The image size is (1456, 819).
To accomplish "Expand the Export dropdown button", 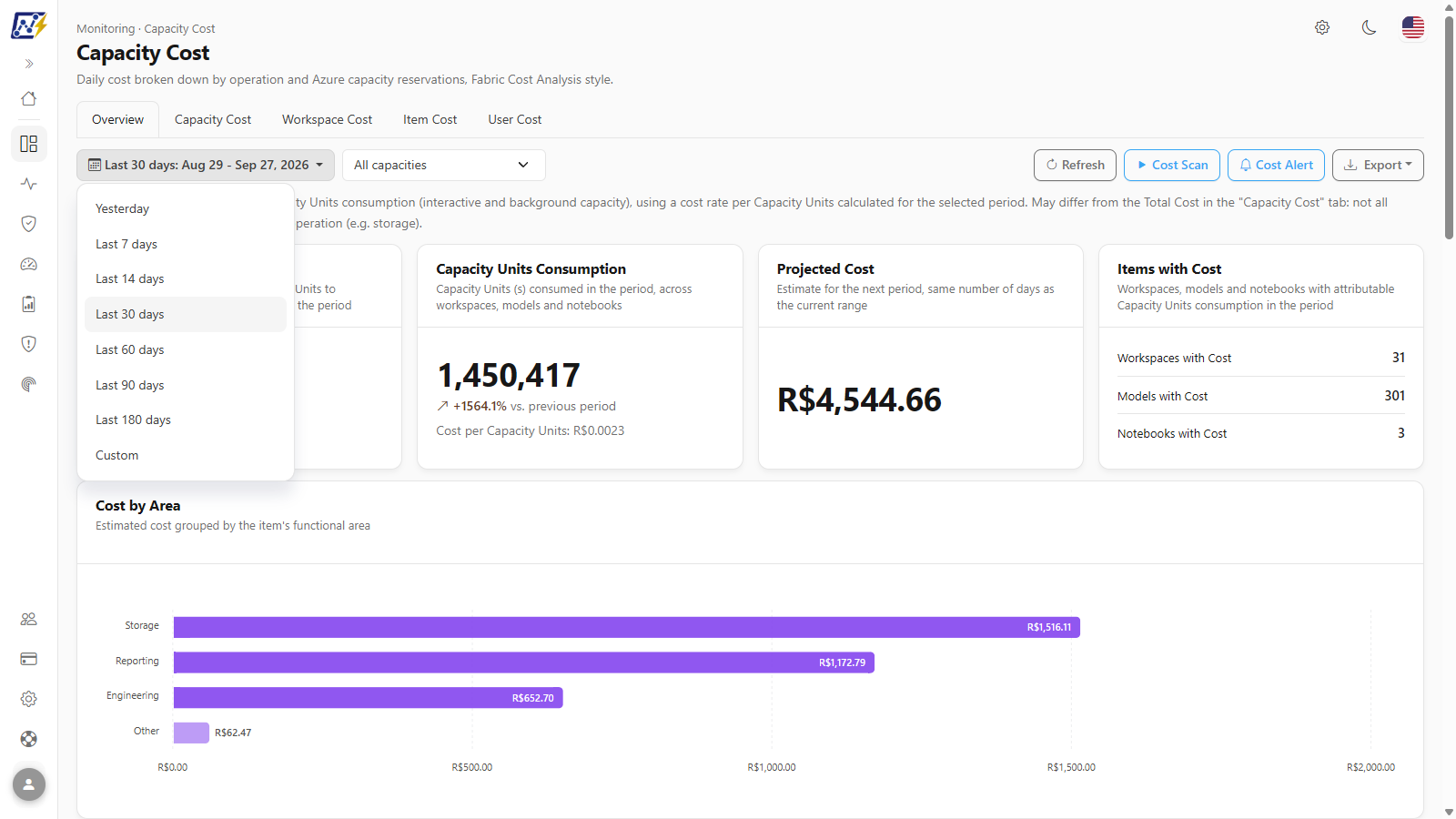I will tap(1378, 165).
